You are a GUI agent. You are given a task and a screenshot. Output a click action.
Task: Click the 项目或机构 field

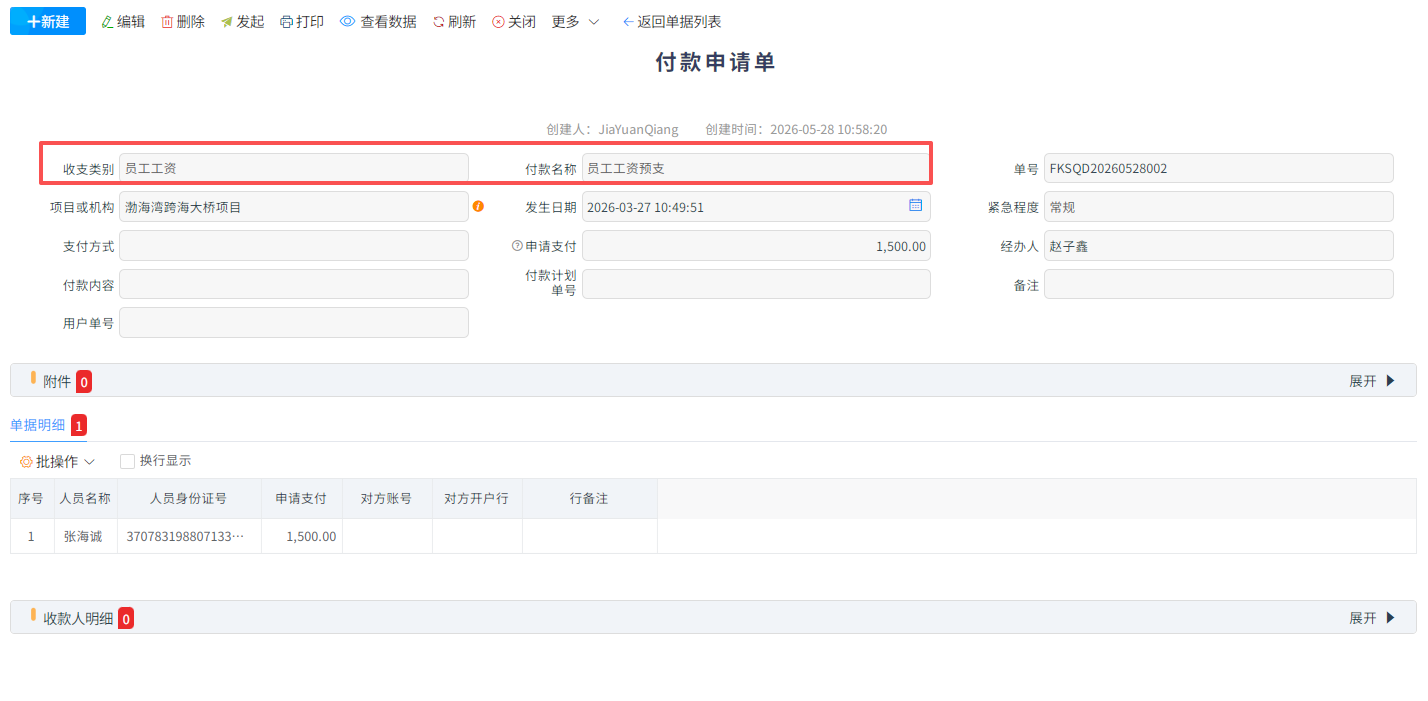tap(294, 207)
